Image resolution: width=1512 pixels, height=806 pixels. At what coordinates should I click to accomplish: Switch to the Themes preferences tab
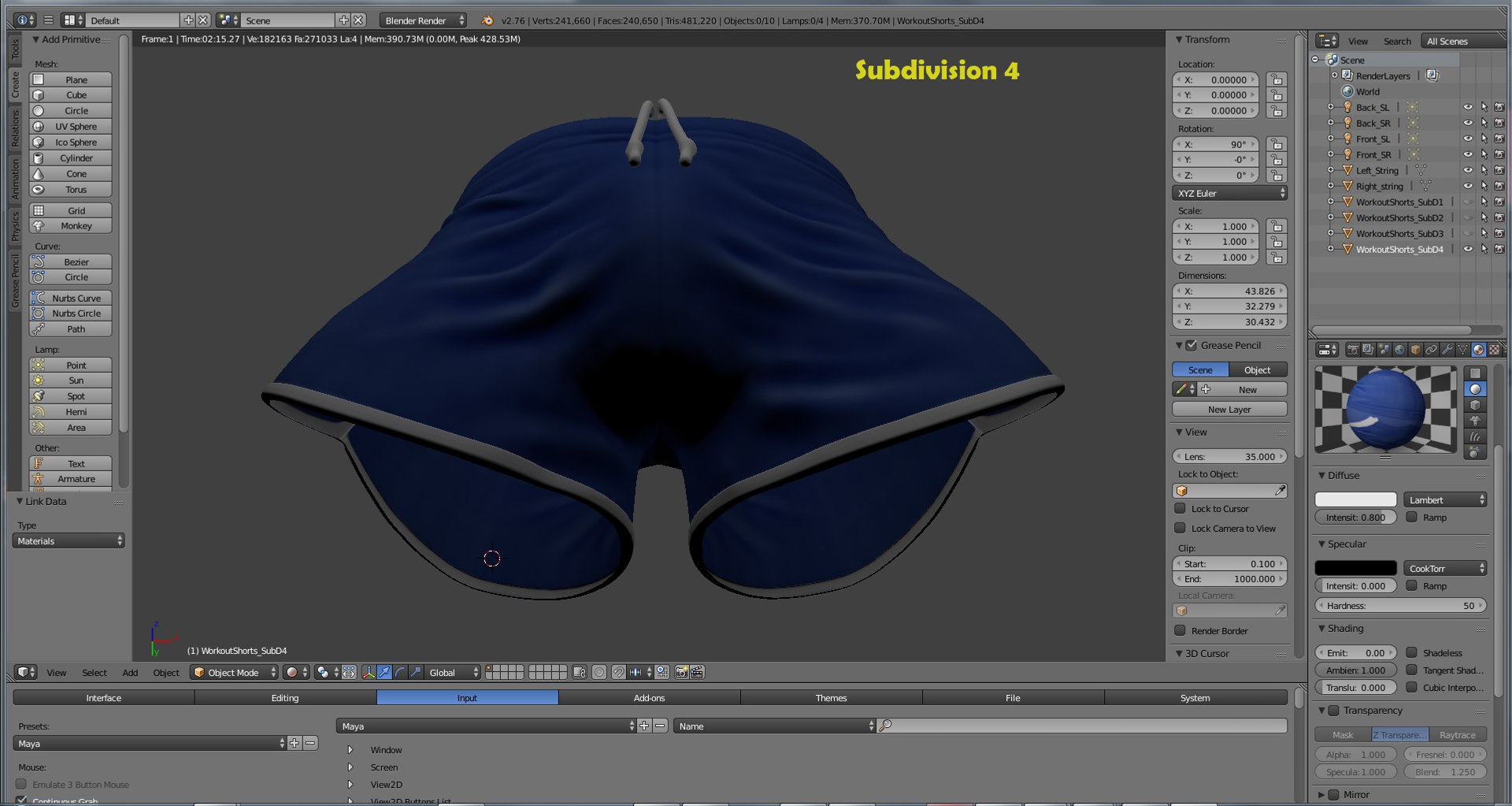pos(831,697)
